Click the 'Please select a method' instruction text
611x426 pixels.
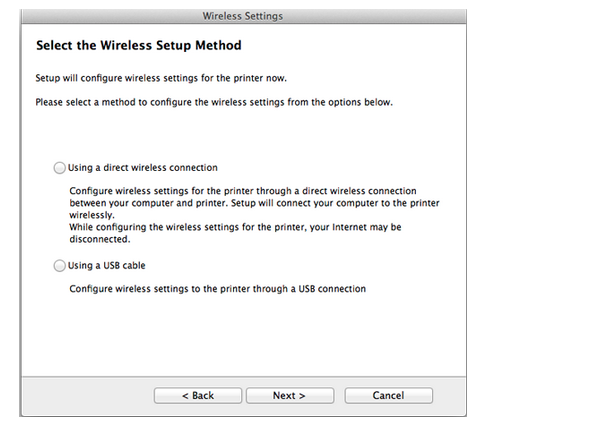tap(214, 102)
